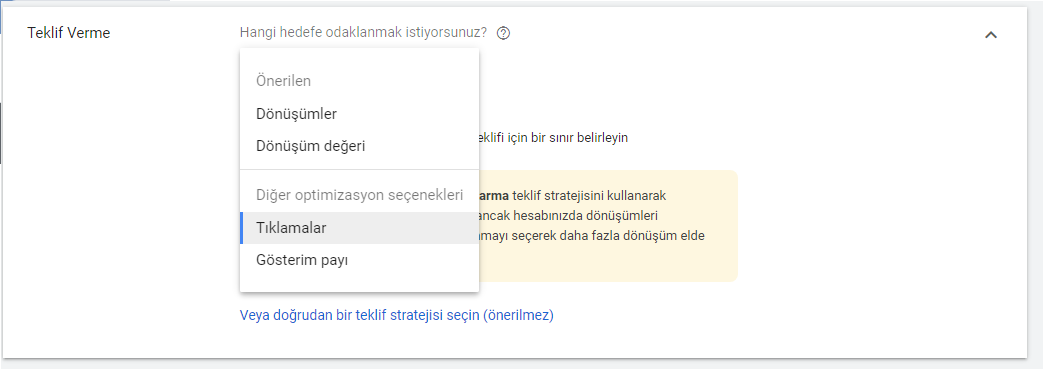Open the direct bid strategy selection link
Screen dimensions: 1043x369
point(396,315)
